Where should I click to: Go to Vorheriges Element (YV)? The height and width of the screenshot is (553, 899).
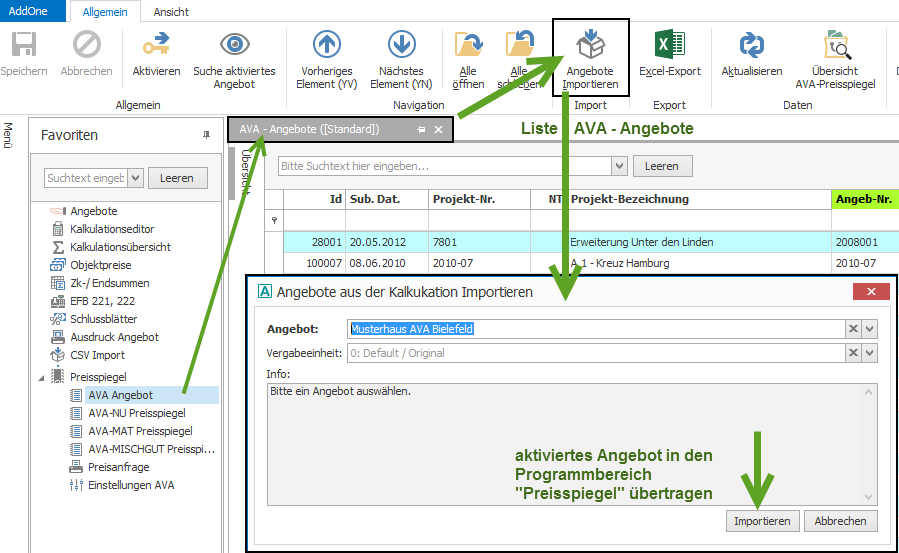click(327, 47)
